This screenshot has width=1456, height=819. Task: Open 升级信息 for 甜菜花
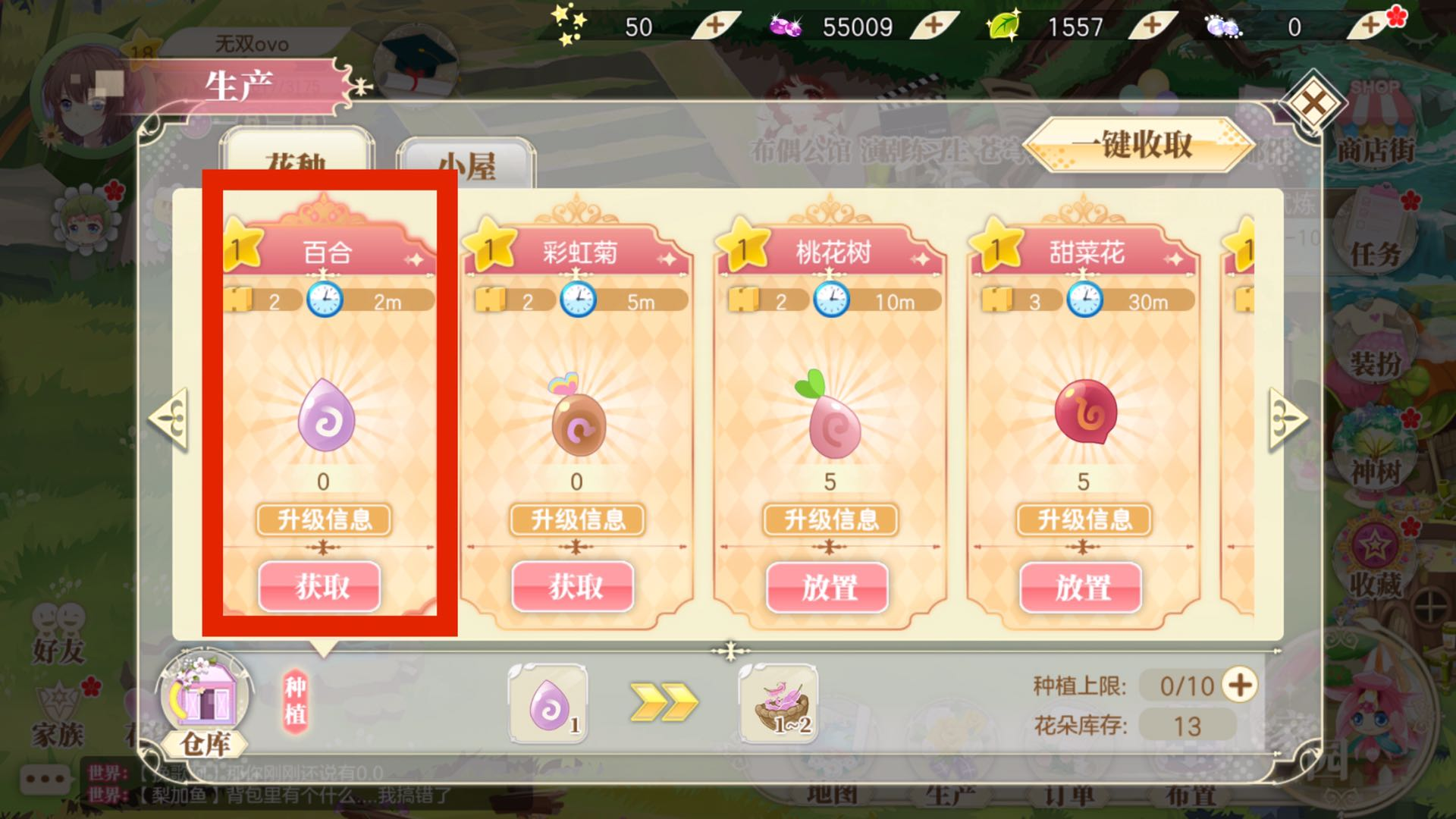(x=1084, y=519)
